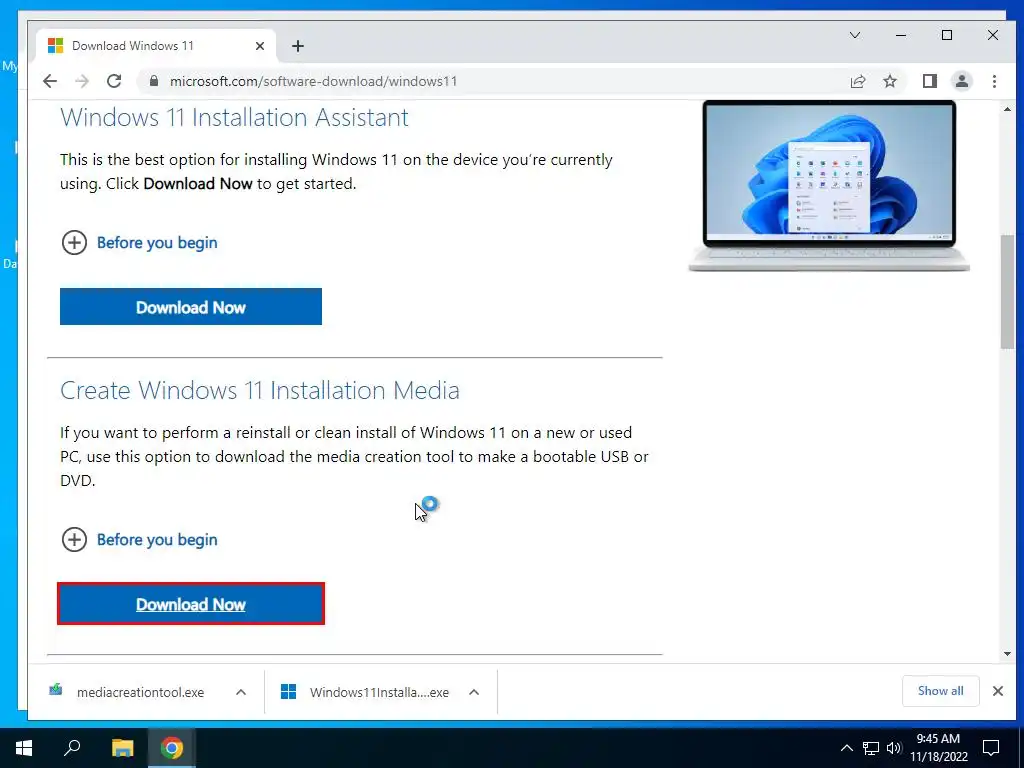Expand Before you begin under Installation Assistant
This screenshot has height=768, width=1024.
pyautogui.click(x=140, y=243)
